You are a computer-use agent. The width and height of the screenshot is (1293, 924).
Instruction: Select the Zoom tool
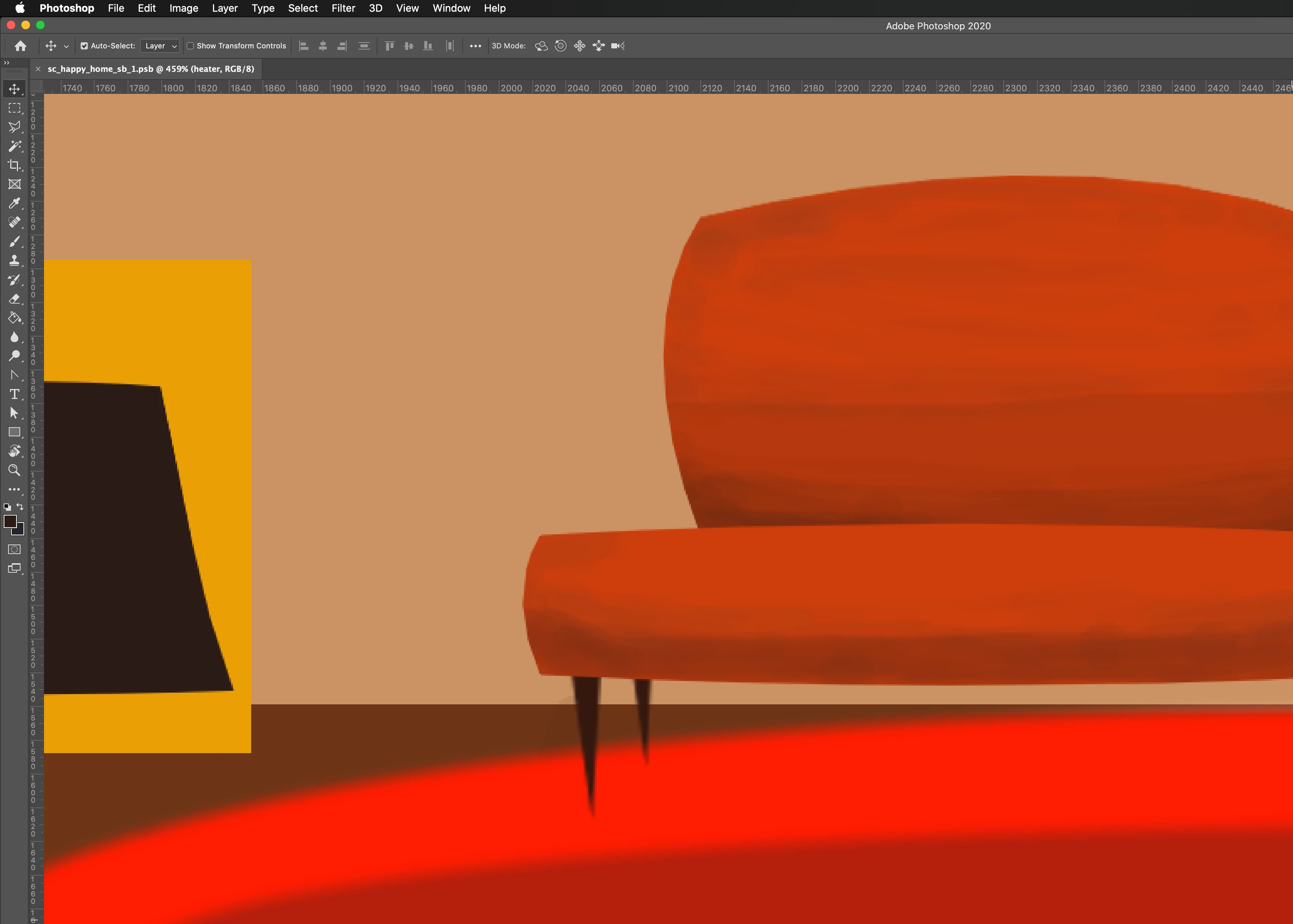14,470
